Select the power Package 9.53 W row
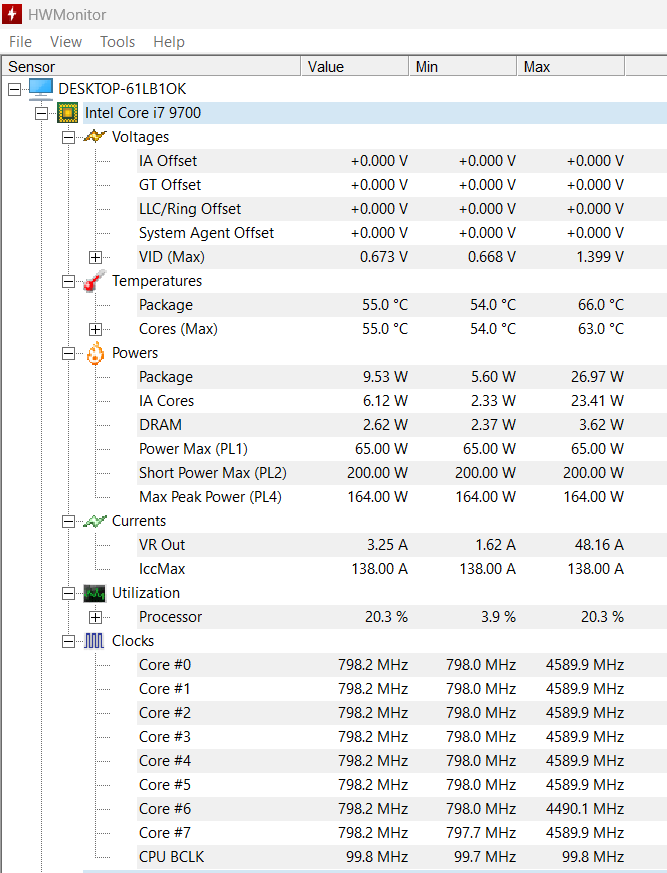Screen dimensions: 667x873 pyautogui.click(x=403, y=377)
